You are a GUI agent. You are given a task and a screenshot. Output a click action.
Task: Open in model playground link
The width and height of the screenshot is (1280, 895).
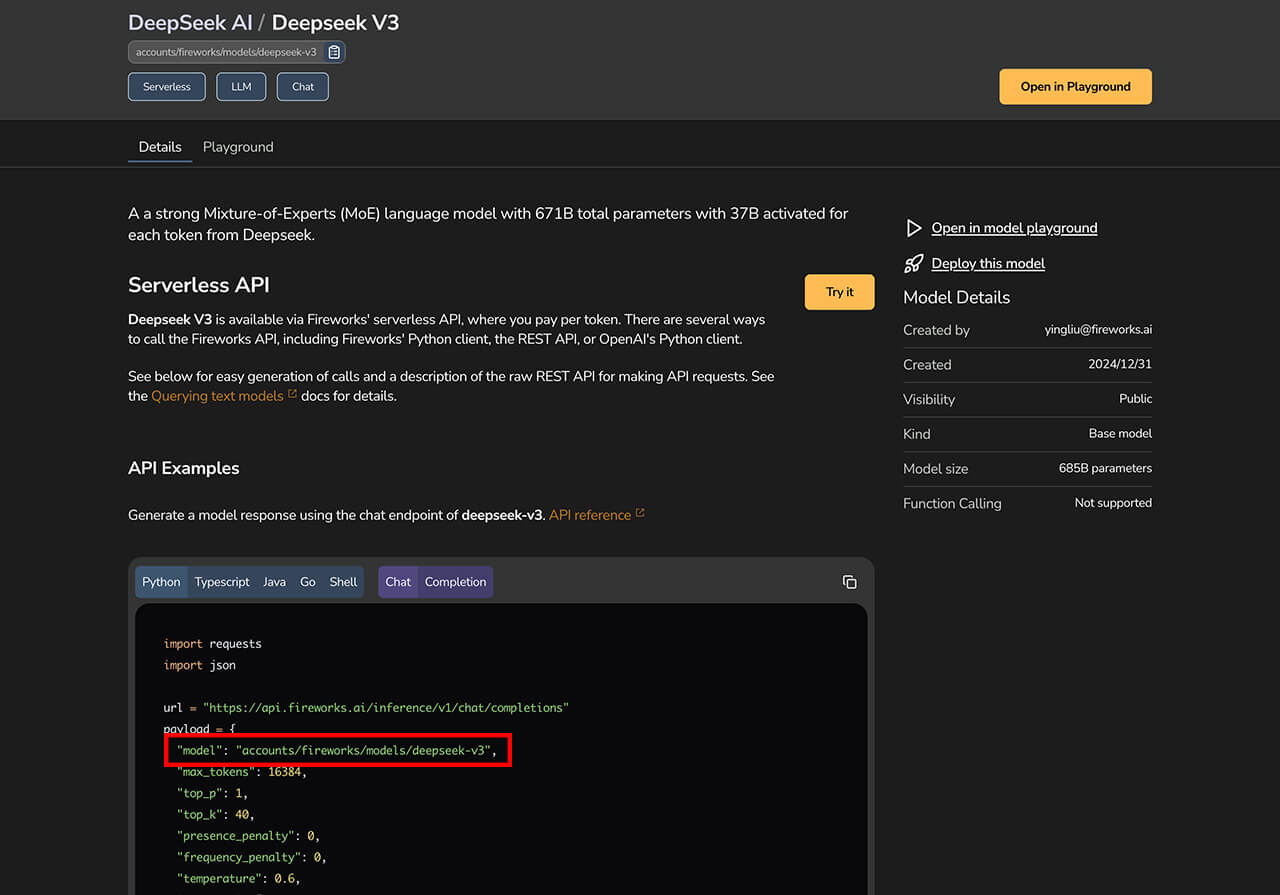(x=1014, y=228)
